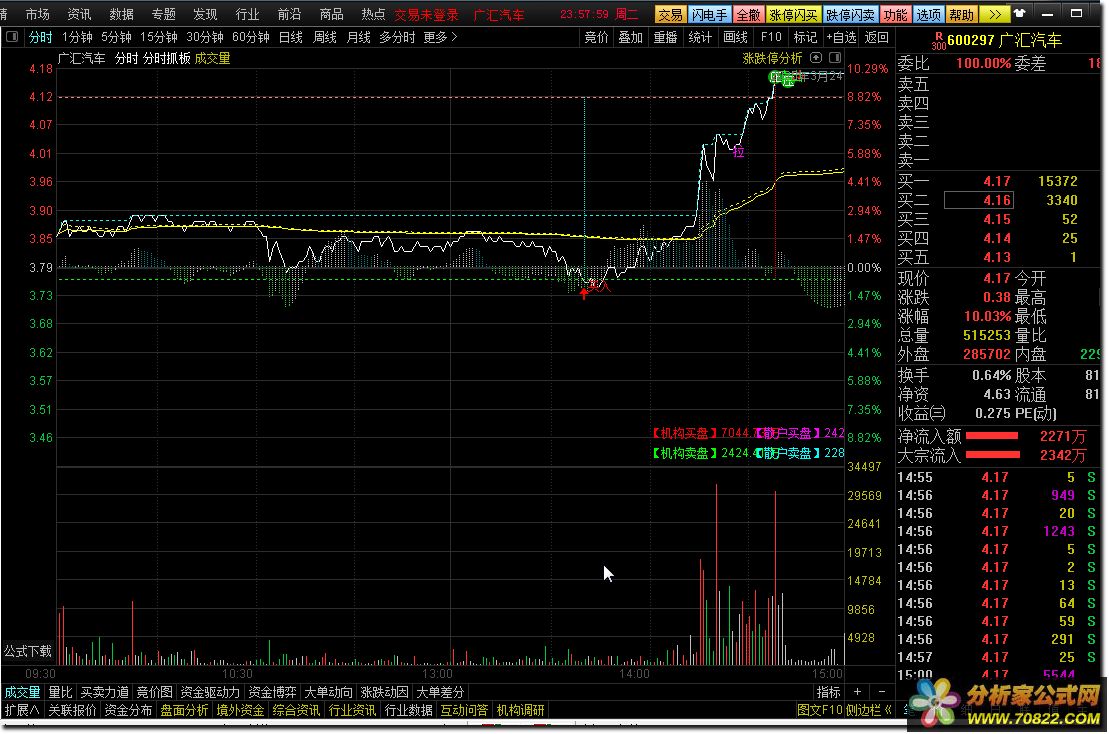Click the red buy arrow signal on chart

[x=584, y=293]
